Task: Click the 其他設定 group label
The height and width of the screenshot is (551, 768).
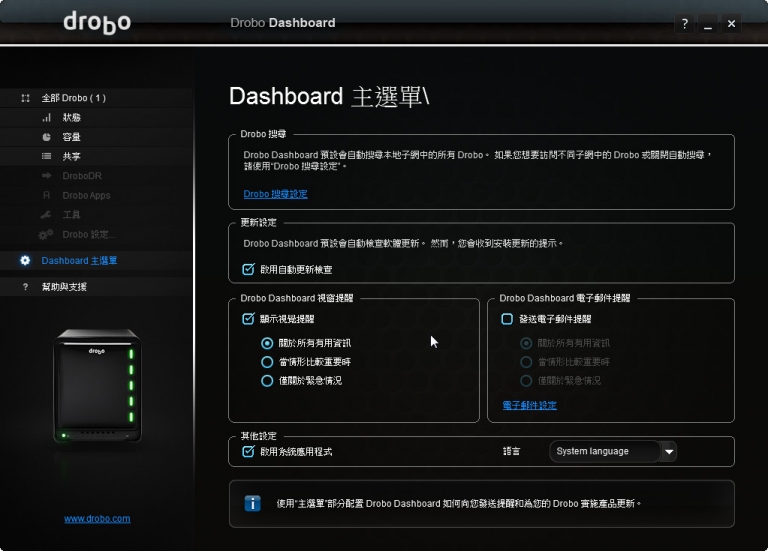Action: coord(259,436)
